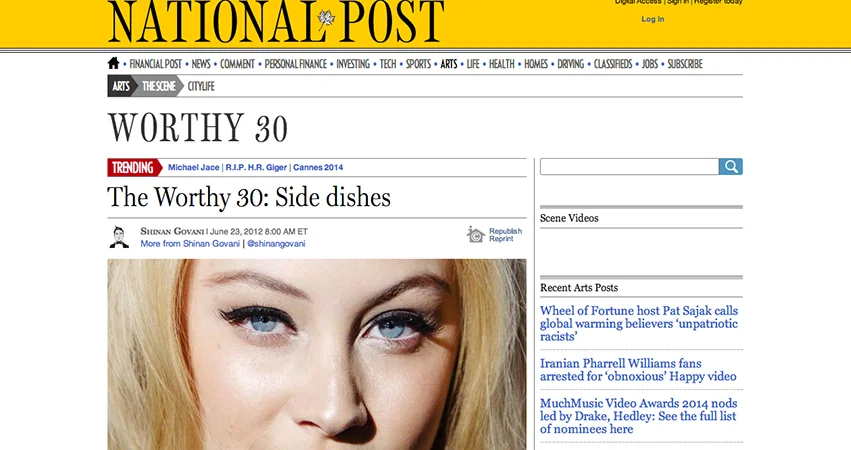This screenshot has height=450, width=851.
Task: Click the article title Side dishes
Action: point(249,197)
